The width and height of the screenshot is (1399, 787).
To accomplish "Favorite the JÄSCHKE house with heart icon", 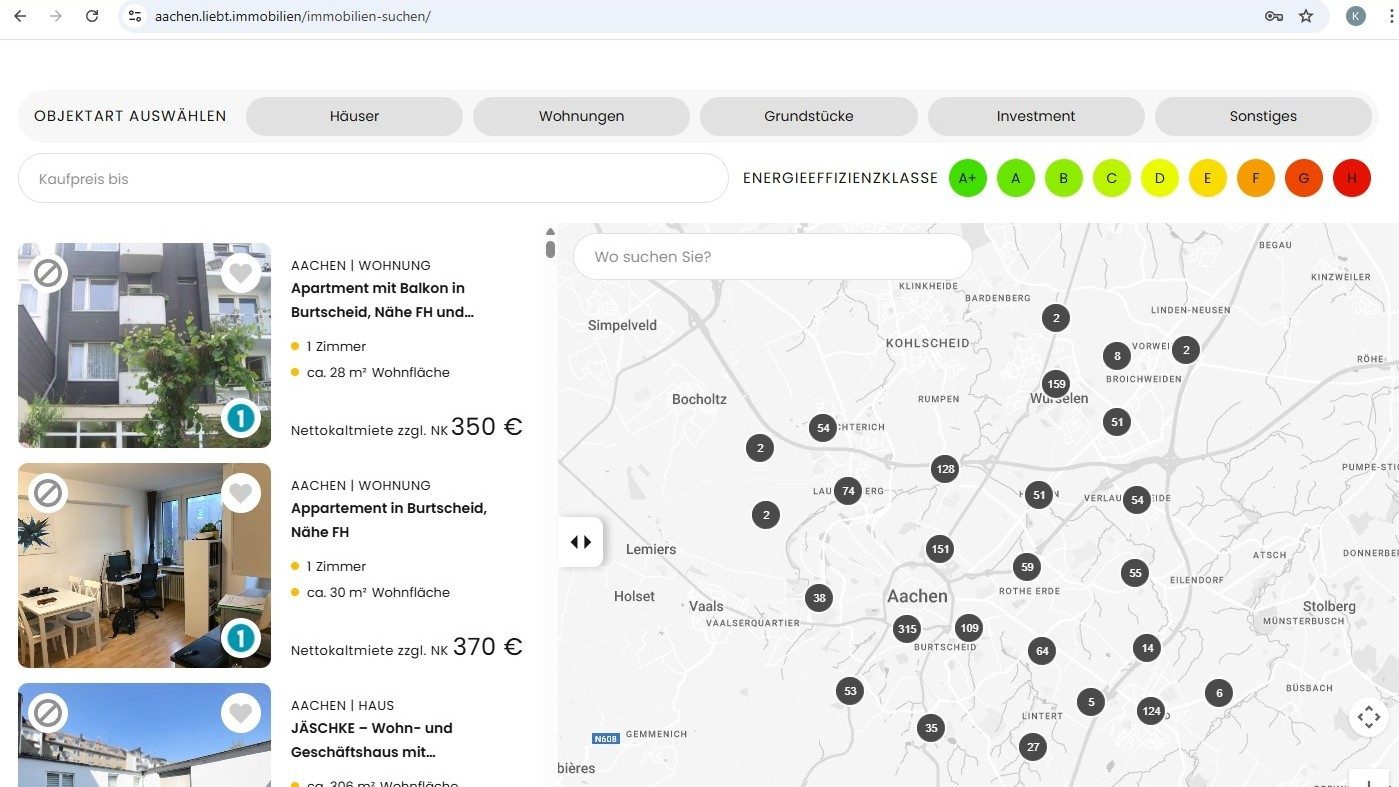I will (240, 712).
